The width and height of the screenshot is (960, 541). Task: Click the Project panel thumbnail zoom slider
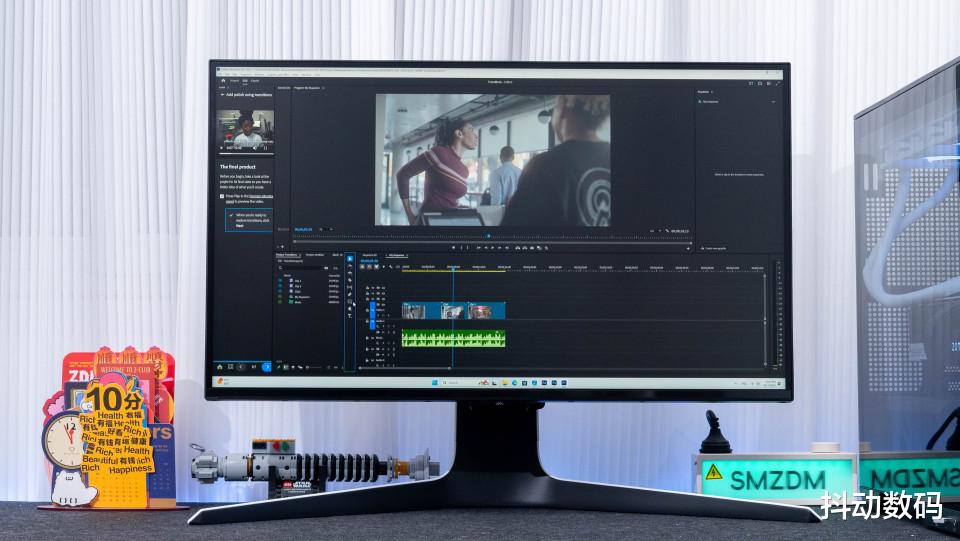[x=314, y=367]
